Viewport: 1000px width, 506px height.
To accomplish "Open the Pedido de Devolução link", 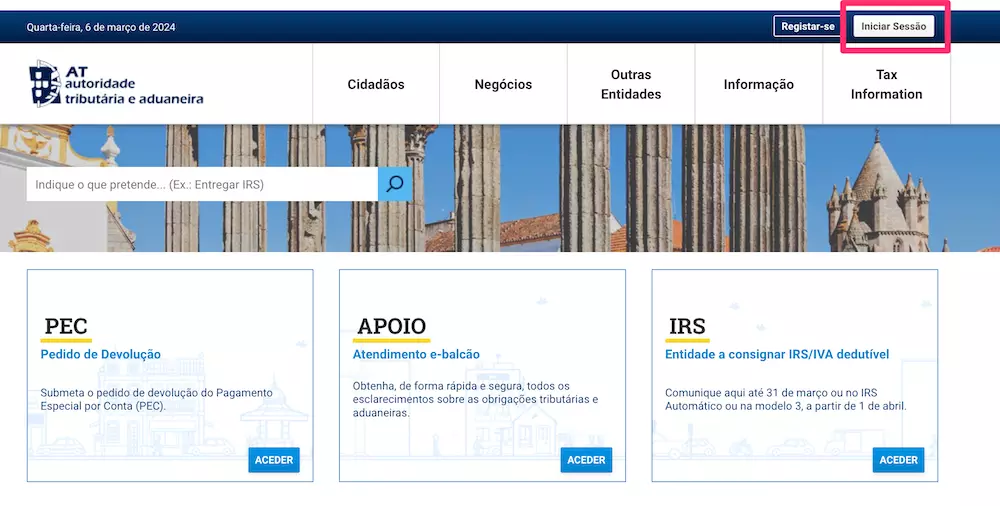I will click(101, 354).
